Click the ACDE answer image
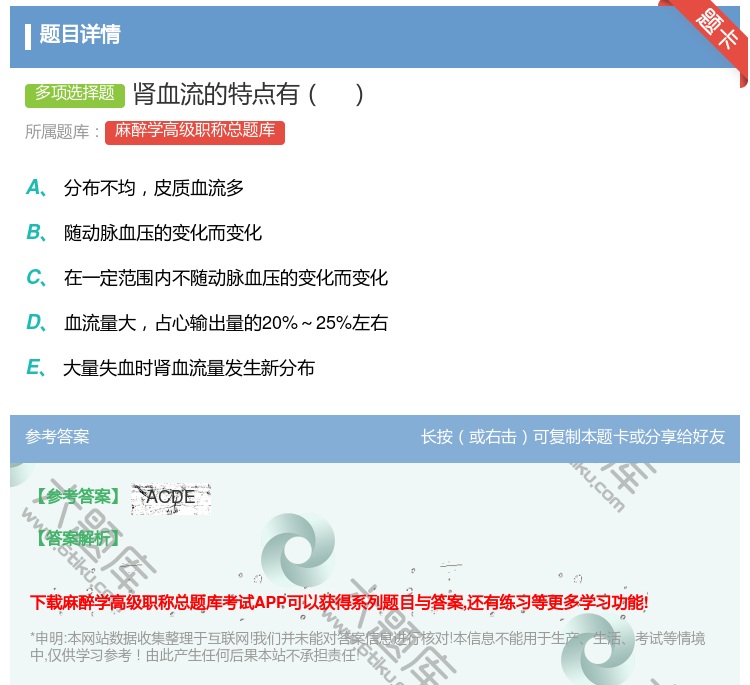This screenshot has width=750, height=685. pyautogui.click(x=171, y=498)
